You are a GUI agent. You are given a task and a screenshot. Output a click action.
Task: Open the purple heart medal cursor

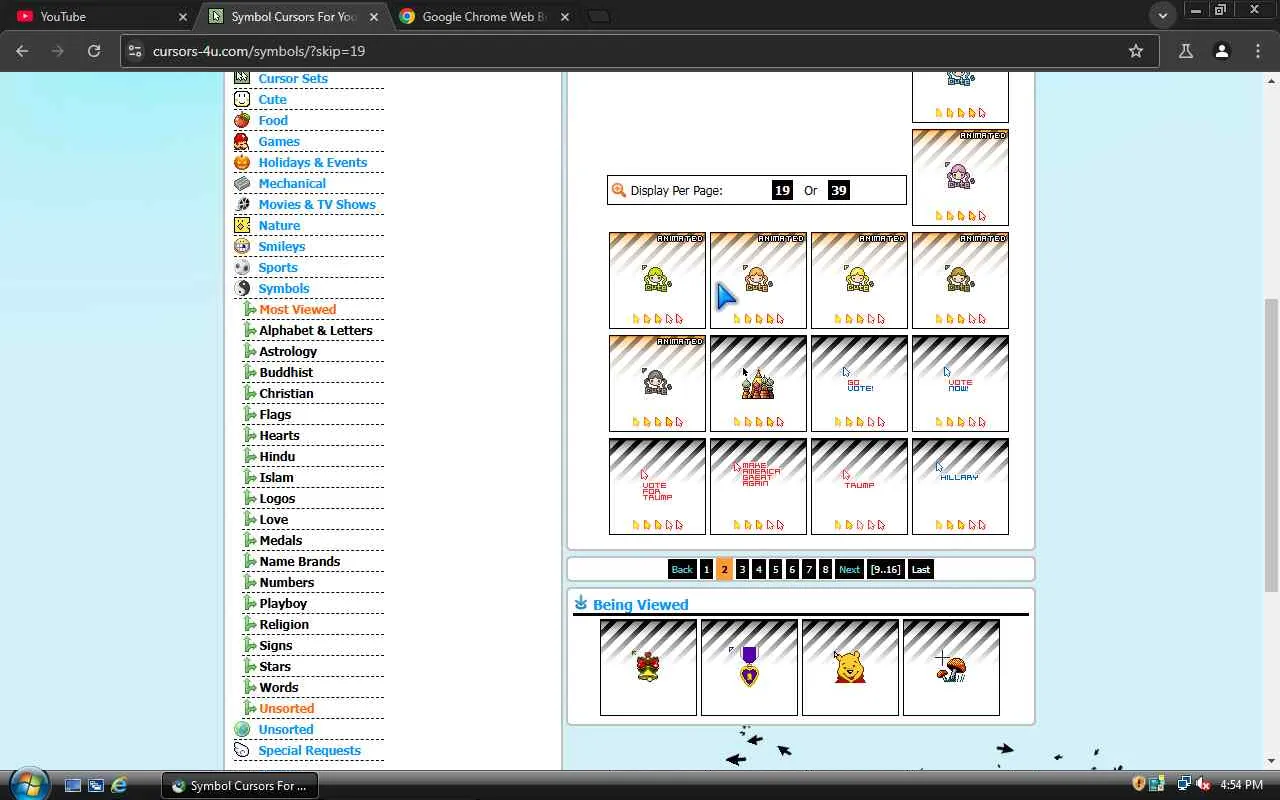point(749,667)
